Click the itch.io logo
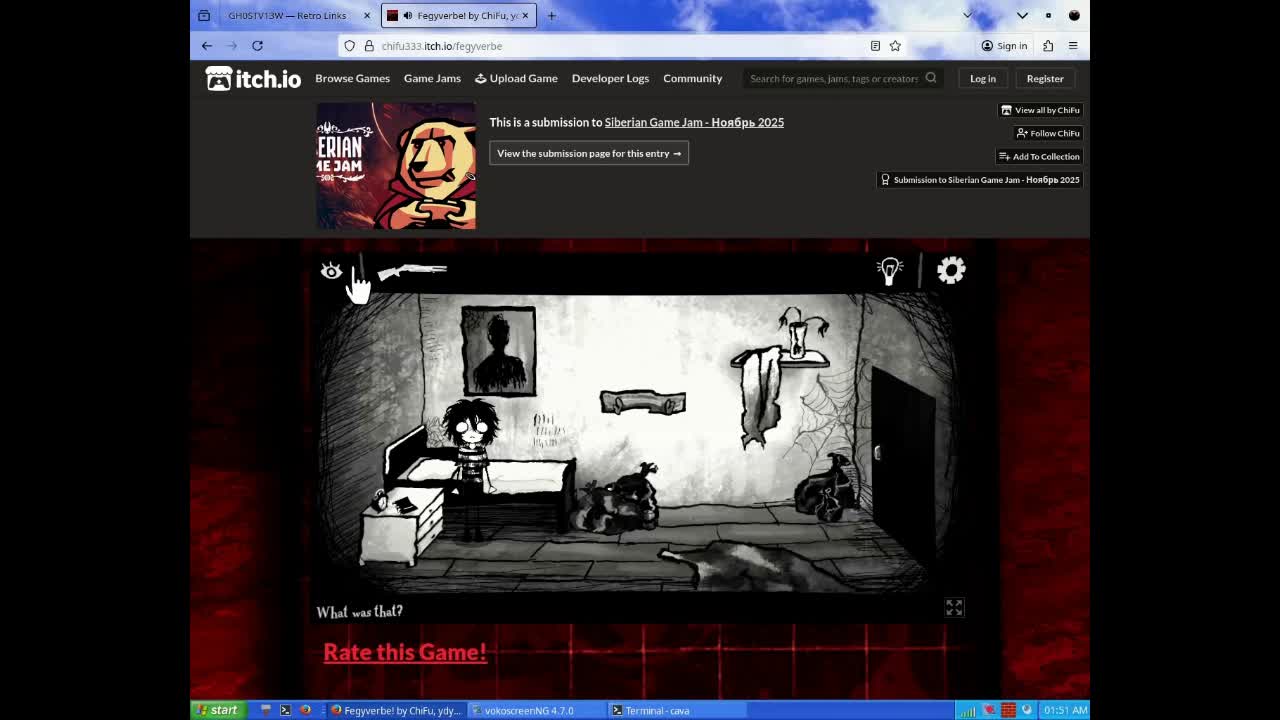Image resolution: width=1280 pixels, height=720 pixels. point(253,78)
